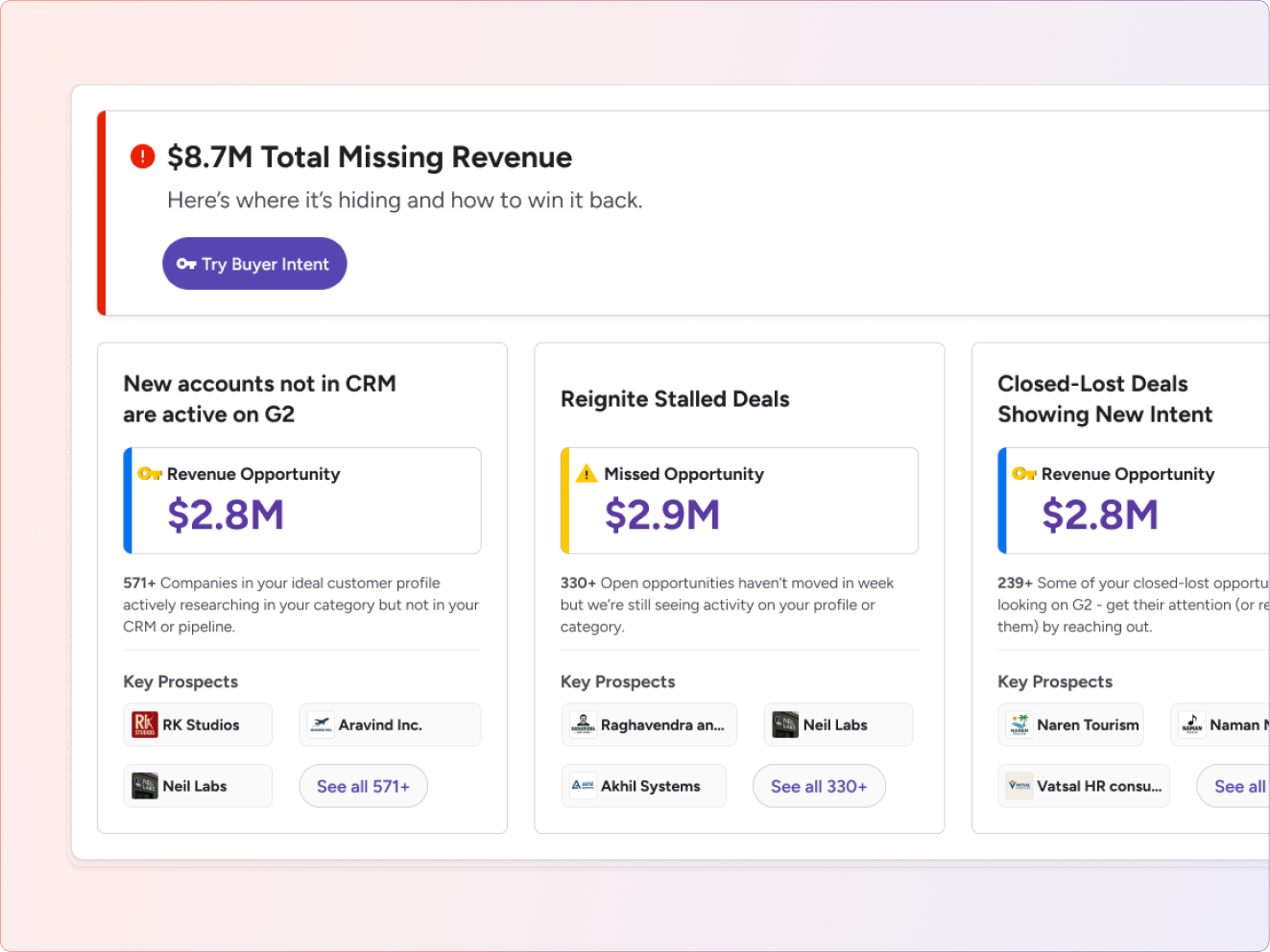Viewport: 1270px width, 952px height.
Task: Click the red alert icon beside Total Missing Revenue
Action: (142, 156)
